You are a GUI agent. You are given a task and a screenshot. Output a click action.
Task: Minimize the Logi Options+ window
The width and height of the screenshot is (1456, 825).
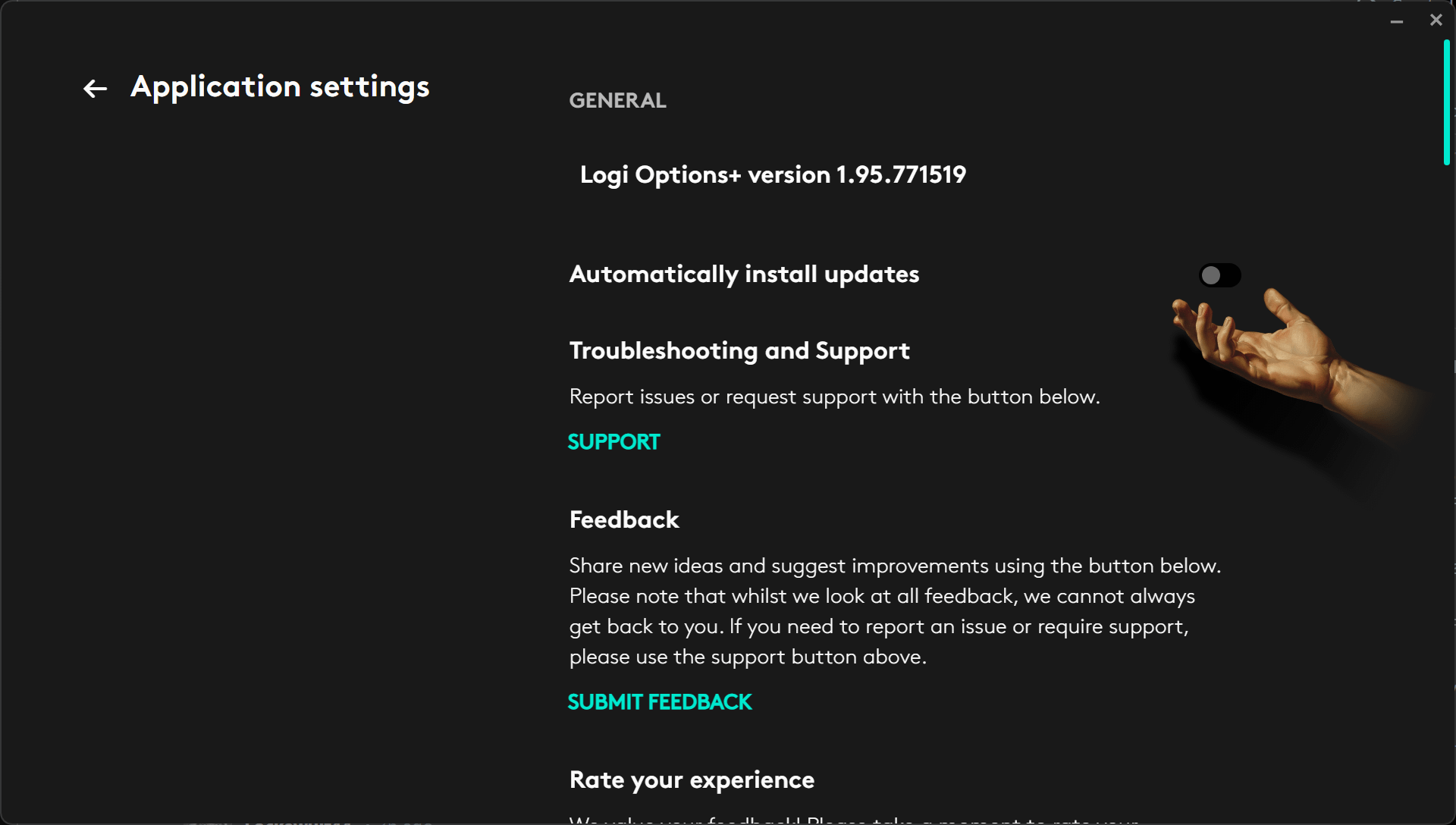(x=1397, y=21)
